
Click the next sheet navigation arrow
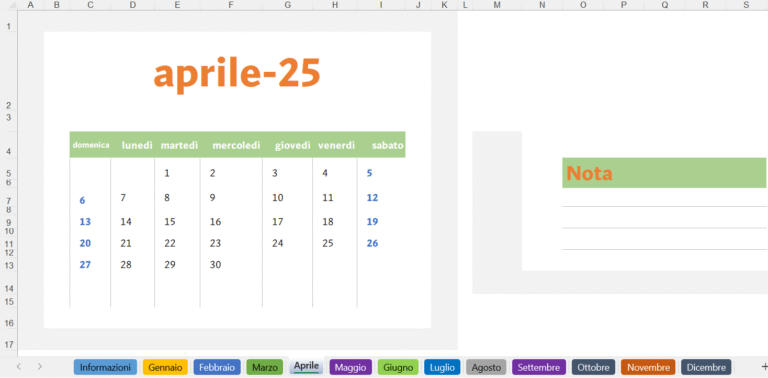pyautogui.click(x=40, y=367)
